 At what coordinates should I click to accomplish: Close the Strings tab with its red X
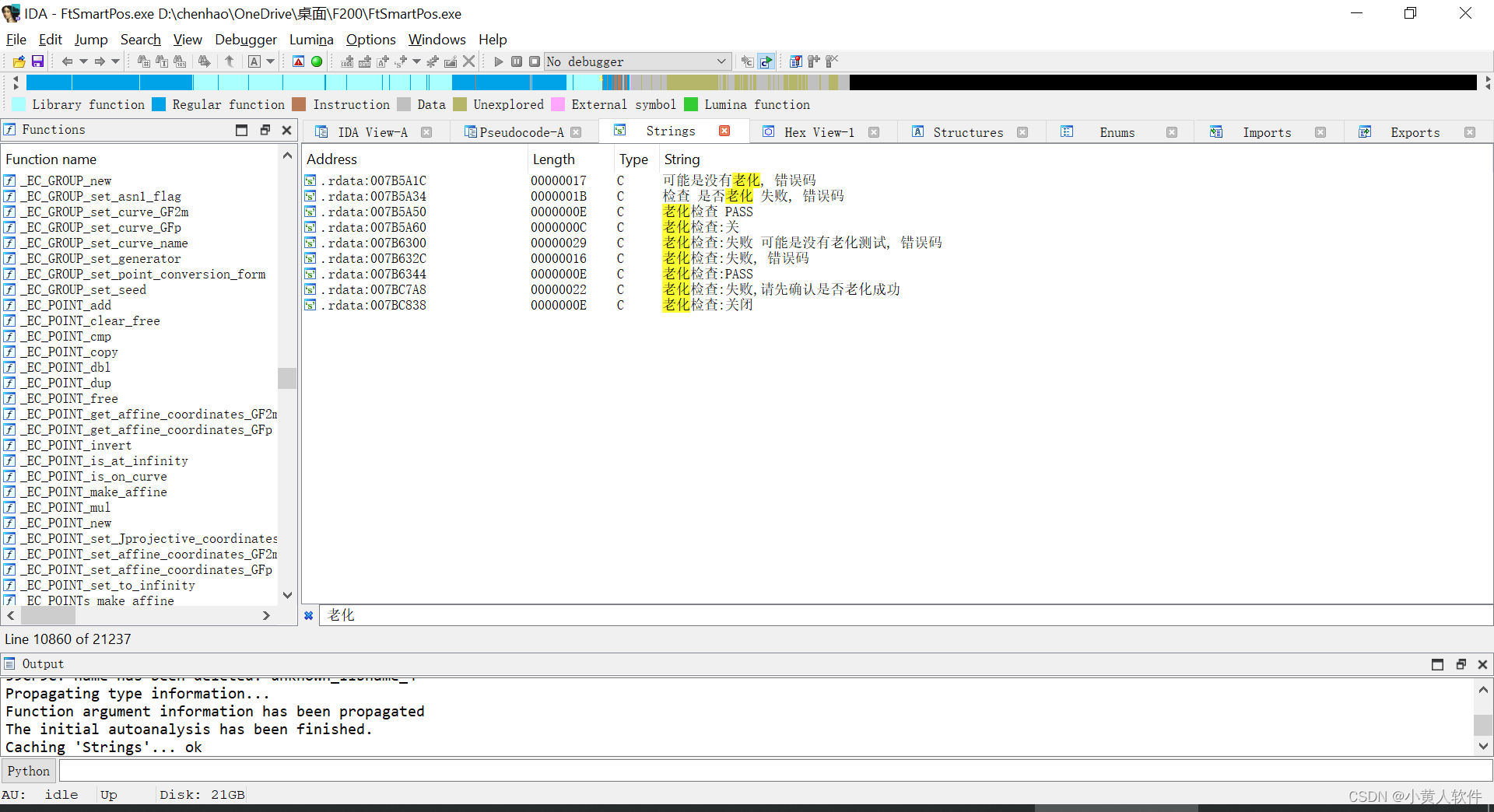coord(724,131)
